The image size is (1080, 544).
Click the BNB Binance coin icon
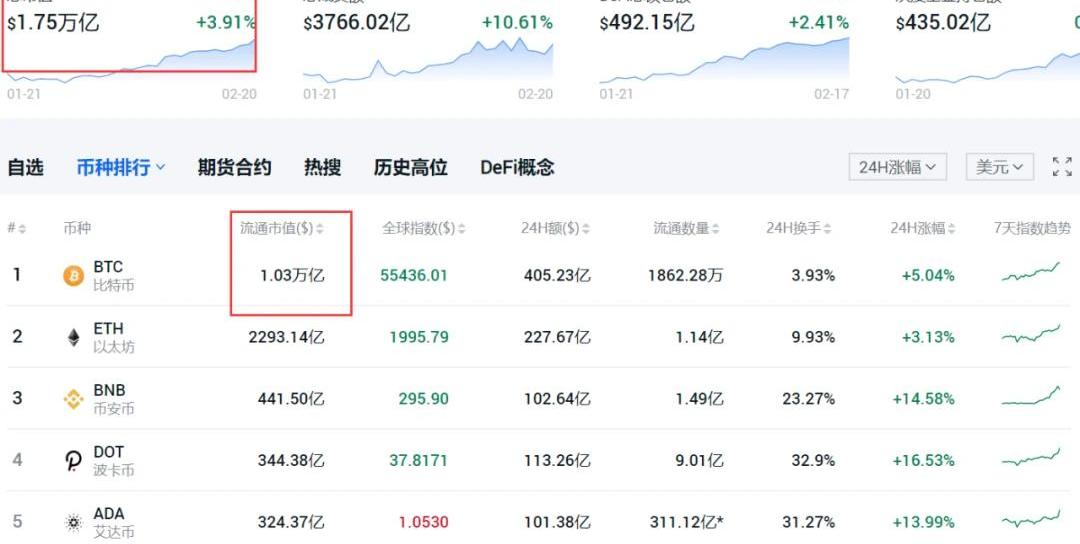click(x=74, y=399)
